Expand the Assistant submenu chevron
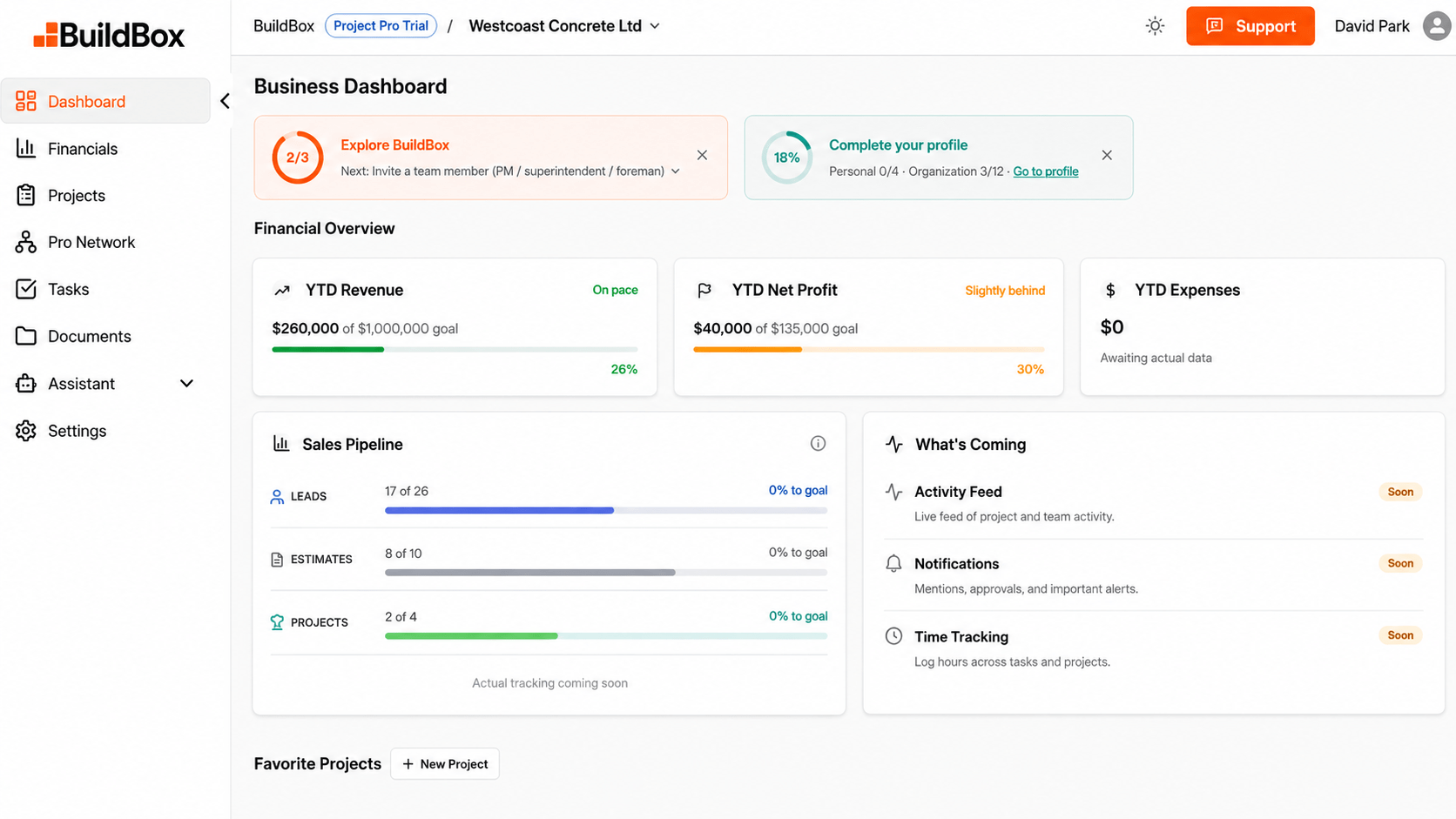The width and height of the screenshot is (1456, 819). click(186, 383)
